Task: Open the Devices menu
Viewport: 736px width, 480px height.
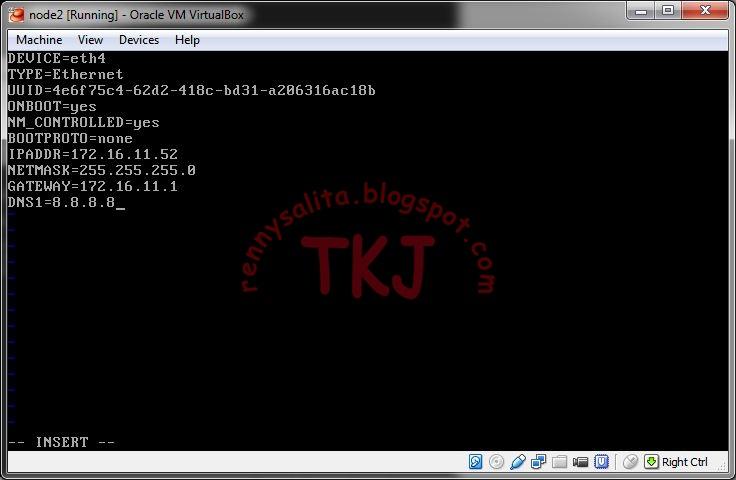Action: tap(139, 40)
